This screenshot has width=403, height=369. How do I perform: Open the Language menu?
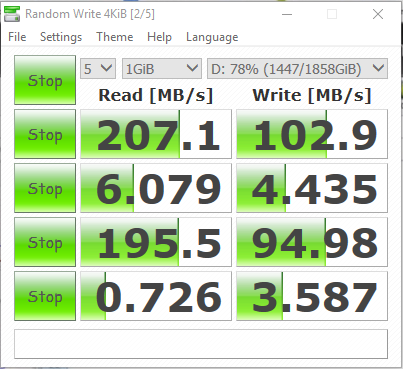click(x=212, y=37)
